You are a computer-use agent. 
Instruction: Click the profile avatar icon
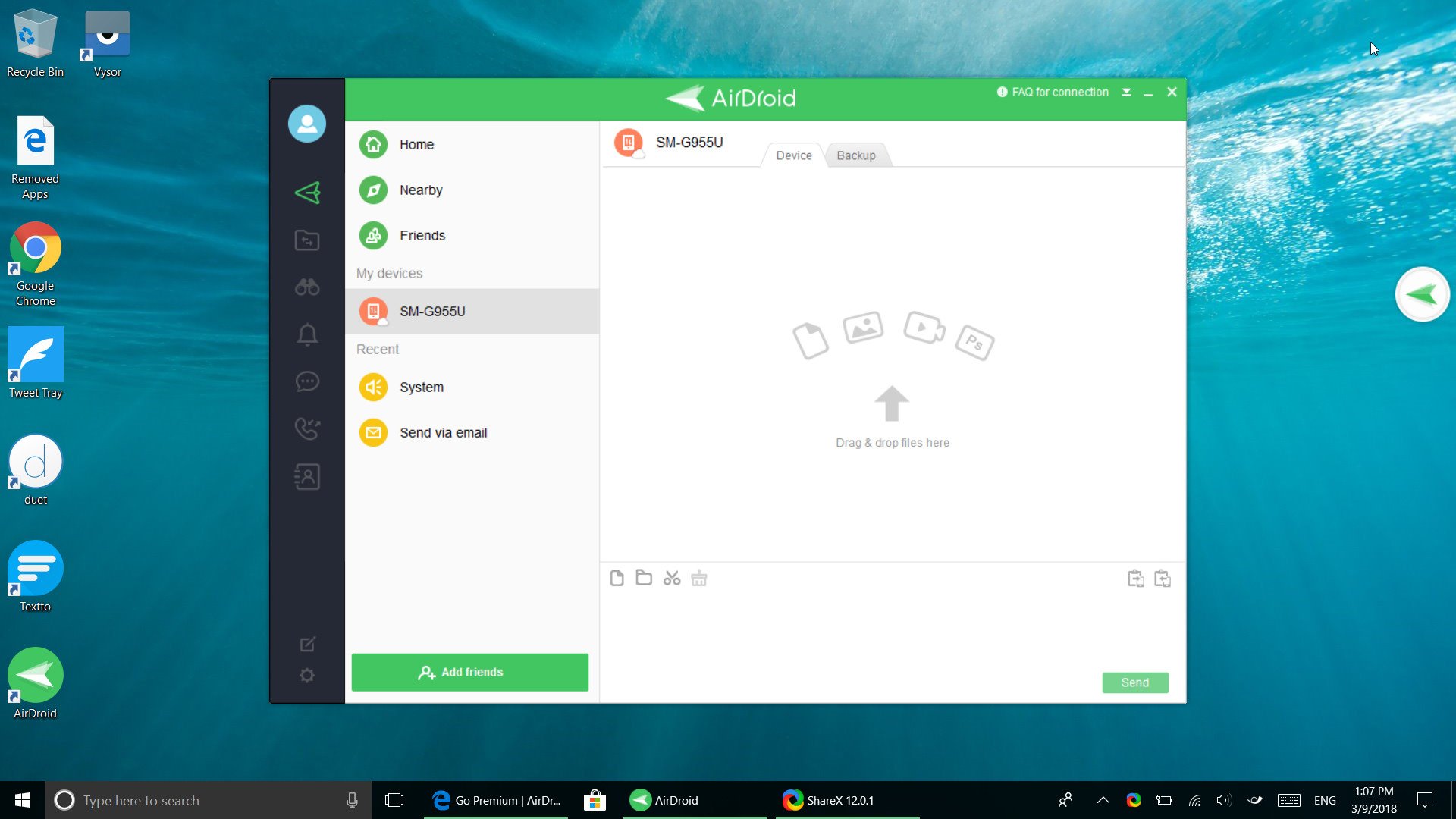click(x=307, y=124)
